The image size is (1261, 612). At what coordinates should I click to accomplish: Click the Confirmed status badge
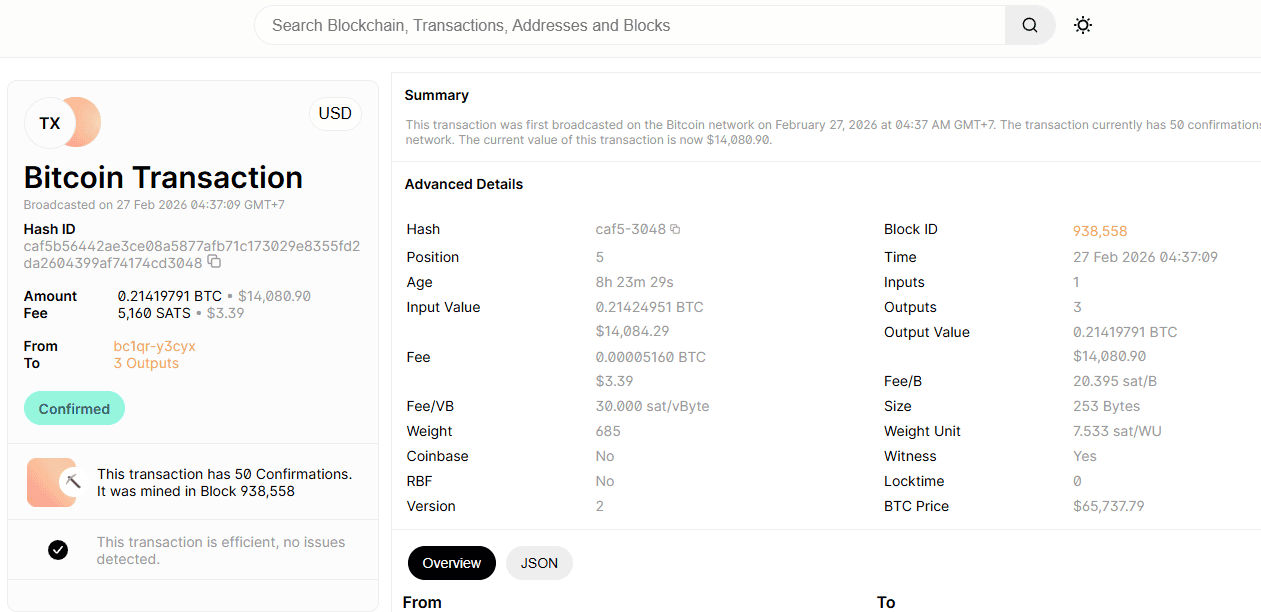(x=74, y=408)
